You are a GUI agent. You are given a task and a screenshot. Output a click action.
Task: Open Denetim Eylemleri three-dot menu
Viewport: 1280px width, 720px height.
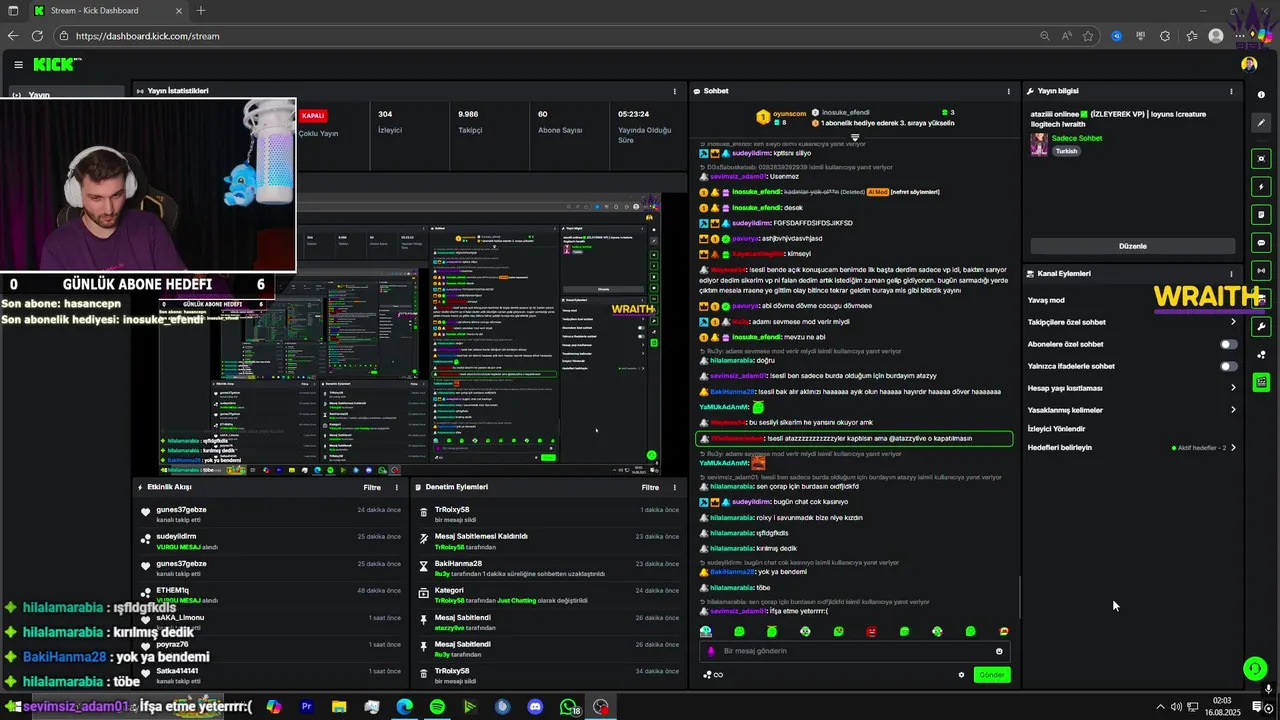pos(675,487)
